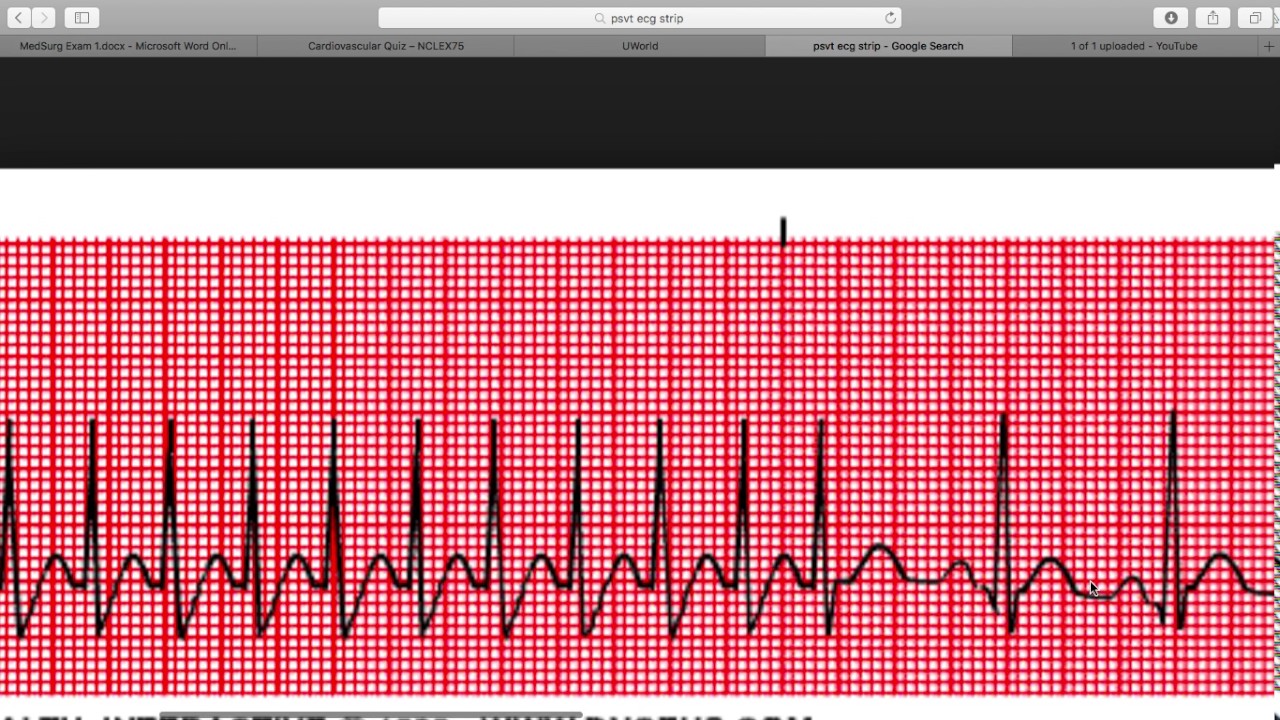
Task: Show the Safari sidebar
Action: pos(82,18)
